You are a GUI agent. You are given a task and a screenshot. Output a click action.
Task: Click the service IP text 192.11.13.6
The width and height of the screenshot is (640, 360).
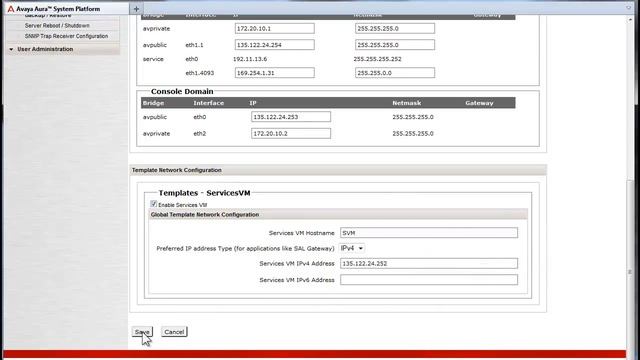(250, 59)
